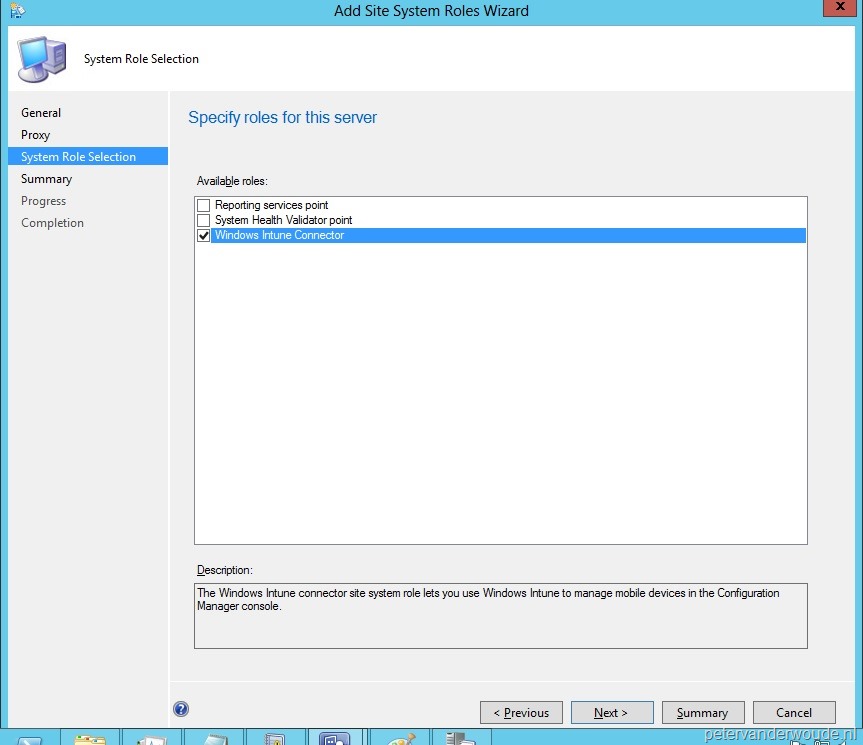Check the System Health Validator point box

pyautogui.click(x=203, y=220)
